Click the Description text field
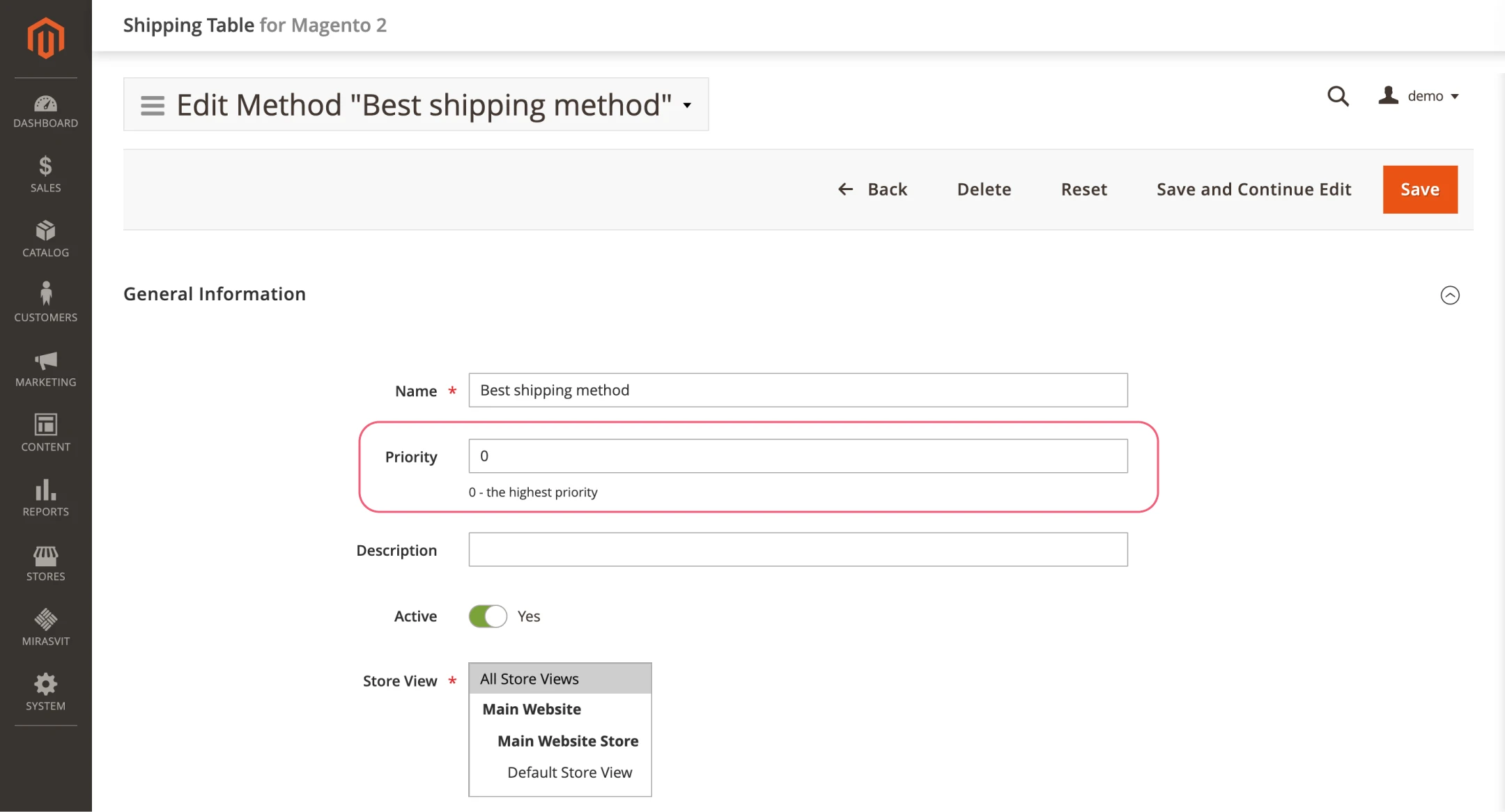Image resolution: width=1505 pixels, height=812 pixels. tap(798, 549)
